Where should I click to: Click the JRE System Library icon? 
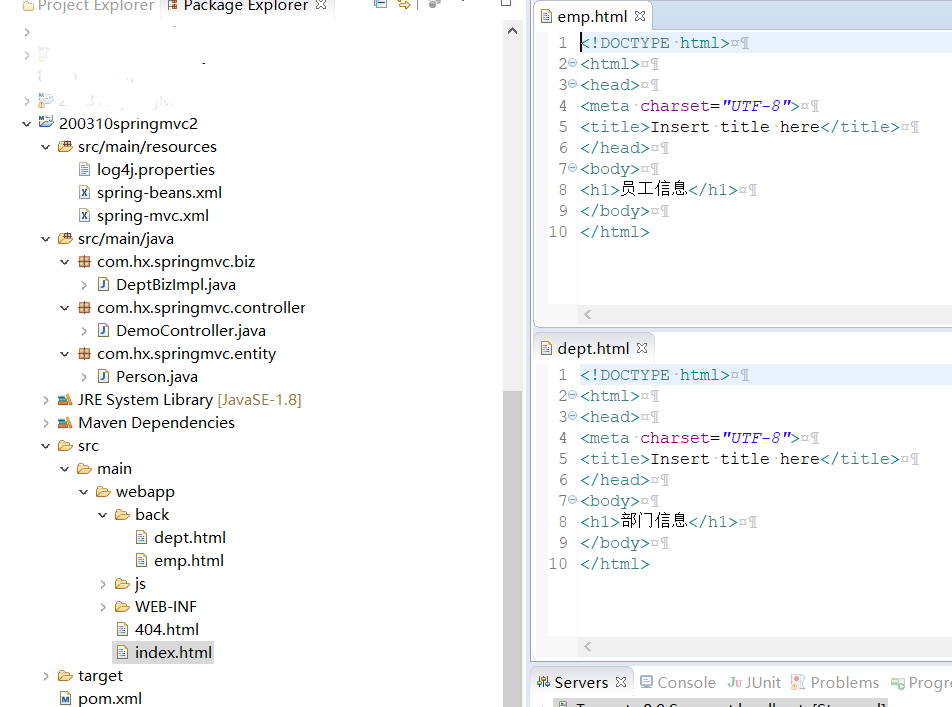click(x=65, y=400)
